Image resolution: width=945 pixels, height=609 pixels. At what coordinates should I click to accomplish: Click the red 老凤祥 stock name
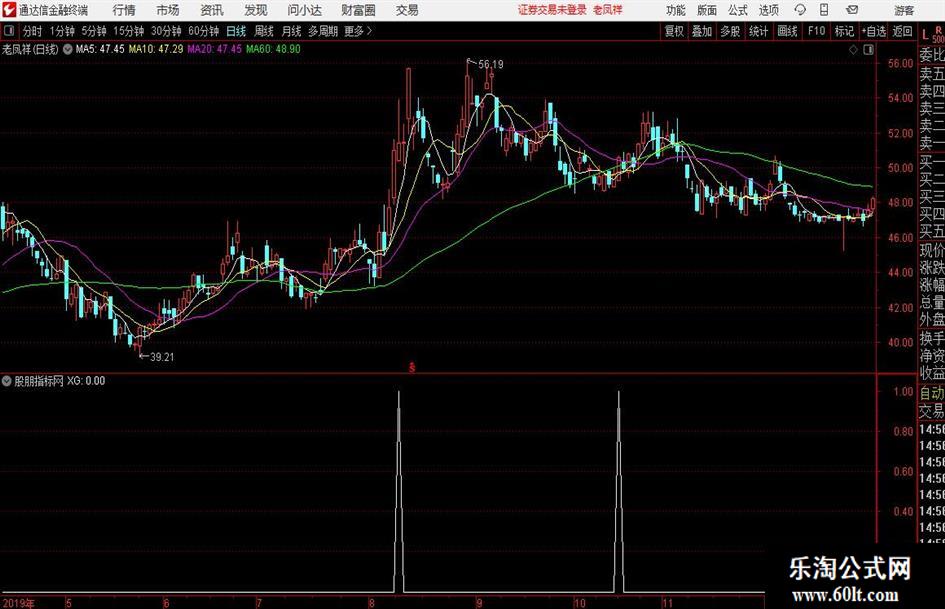click(608, 10)
